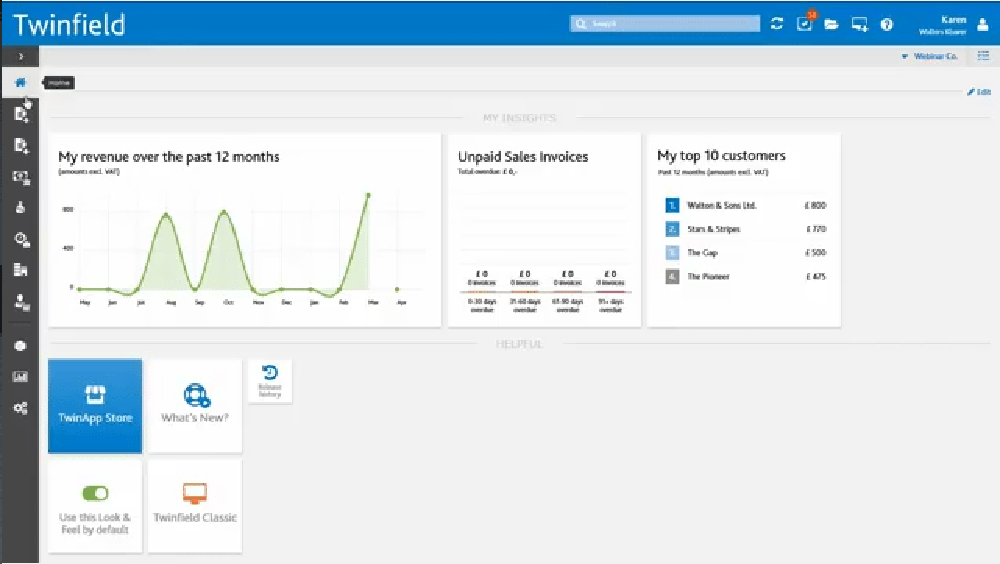The width and height of the screenshot is (1000, 564).
Task: Click the Oct peak point on revenue chart
Action: pyautogui.click(x=224, y=211)
